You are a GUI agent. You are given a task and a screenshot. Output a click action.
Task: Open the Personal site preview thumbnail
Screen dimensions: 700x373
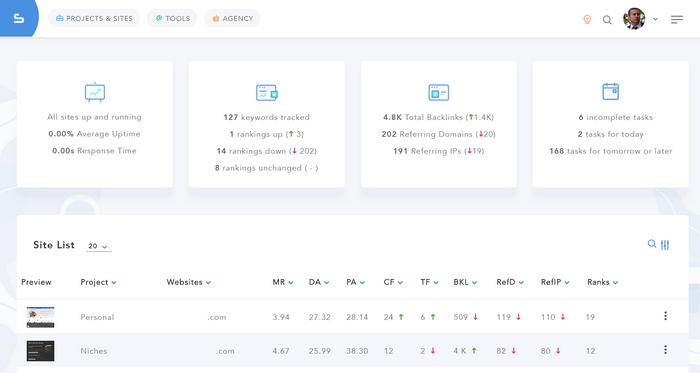tap(40, 317)
